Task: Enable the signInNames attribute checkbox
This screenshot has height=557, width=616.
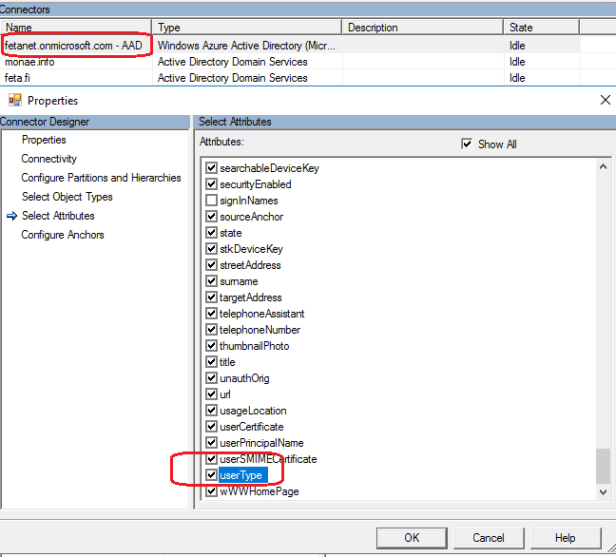Action: point(211,201)
